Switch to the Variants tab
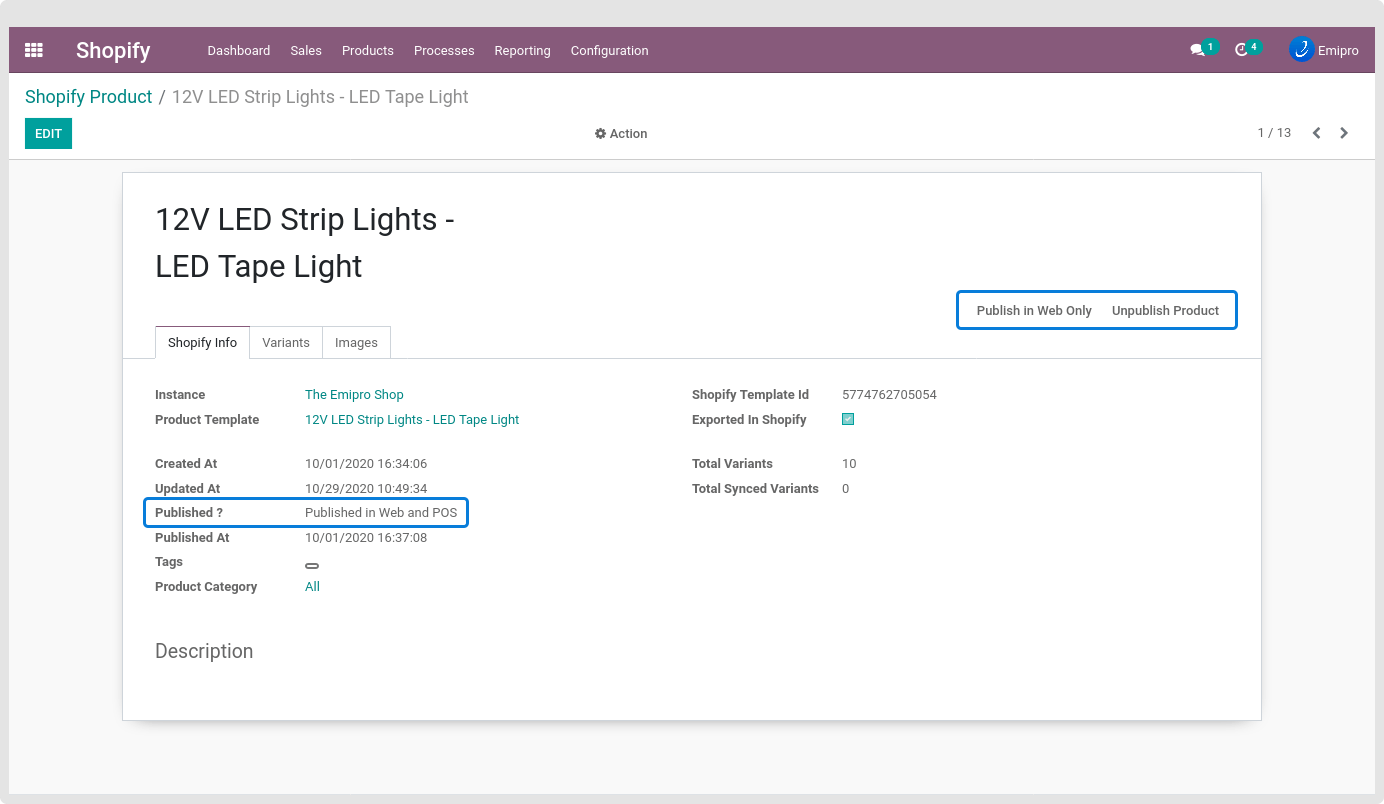The height and width of the screenshot is (804, 1384). tap(286, 343)
